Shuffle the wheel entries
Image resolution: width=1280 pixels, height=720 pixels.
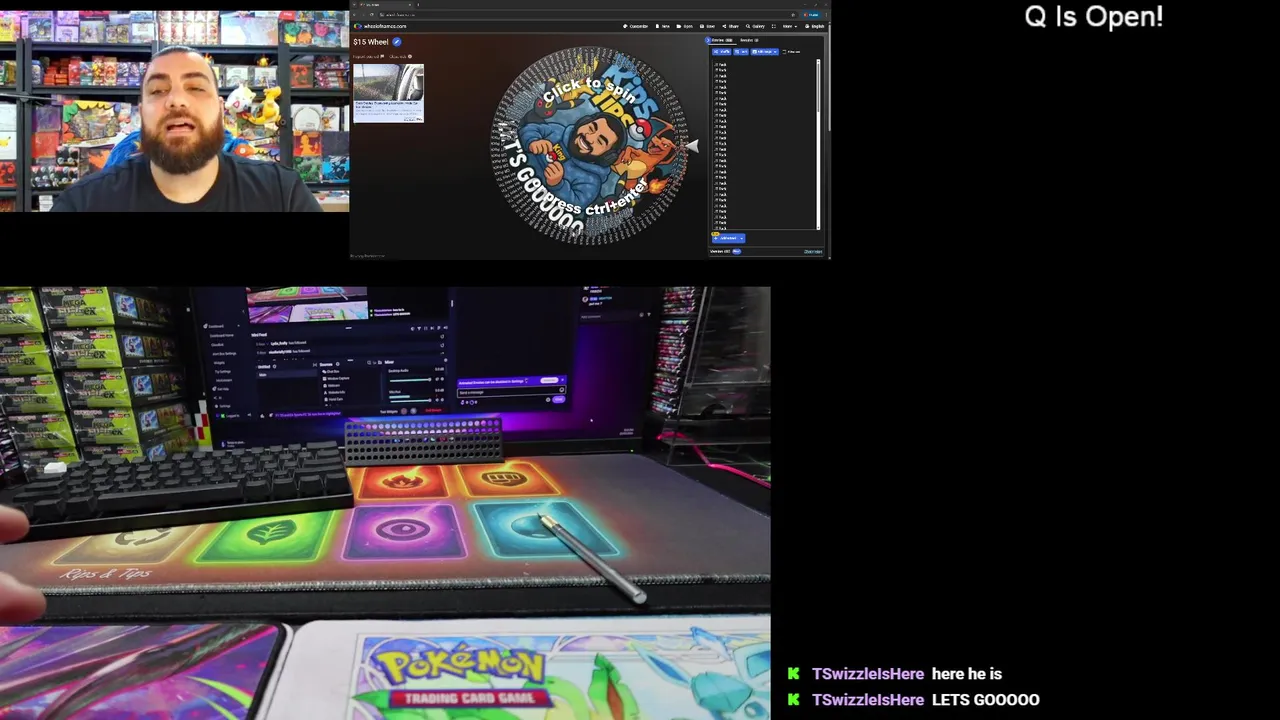click(722, 52)
